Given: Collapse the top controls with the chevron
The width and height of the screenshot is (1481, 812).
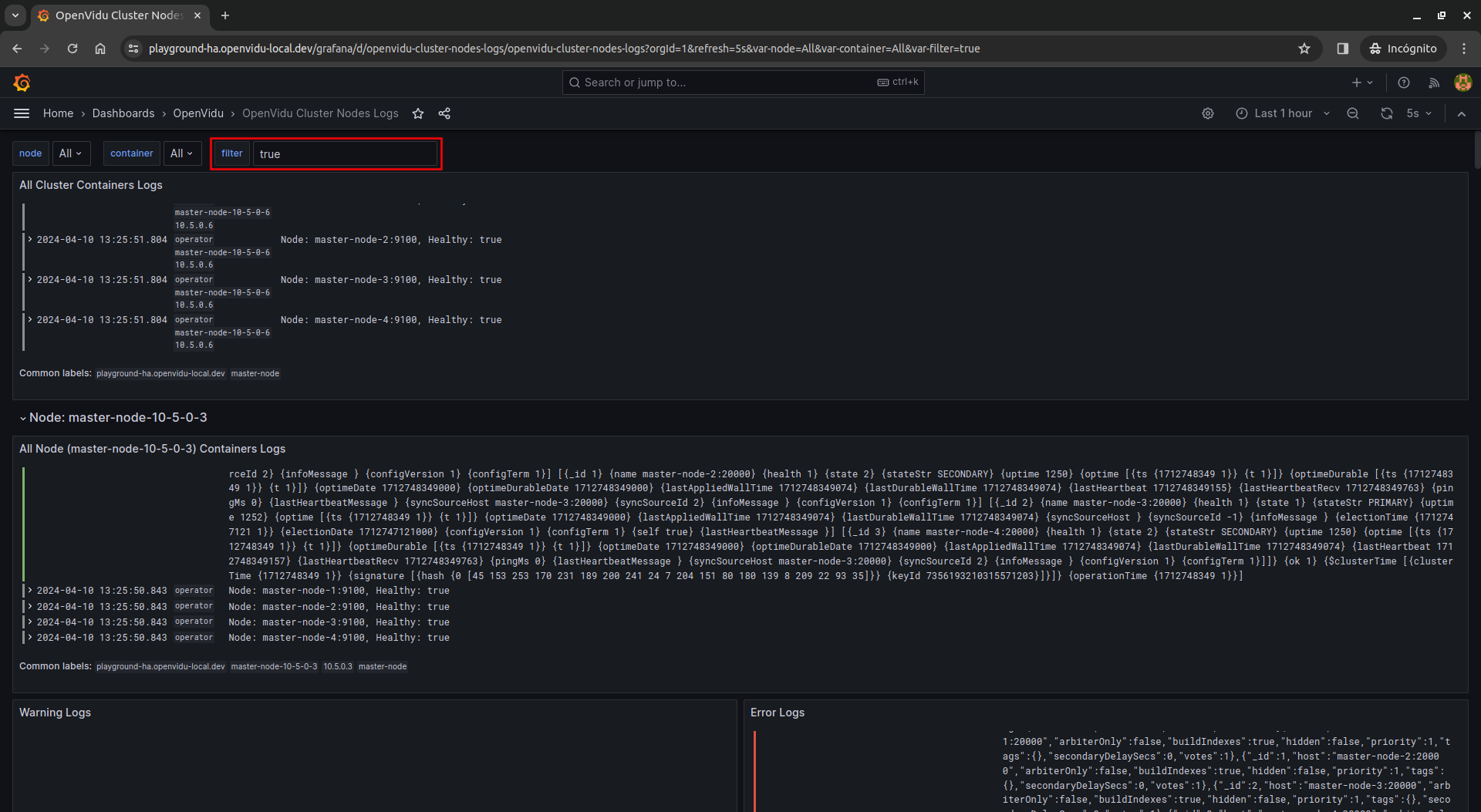Looking at the screenshot, I should 1462,113.
